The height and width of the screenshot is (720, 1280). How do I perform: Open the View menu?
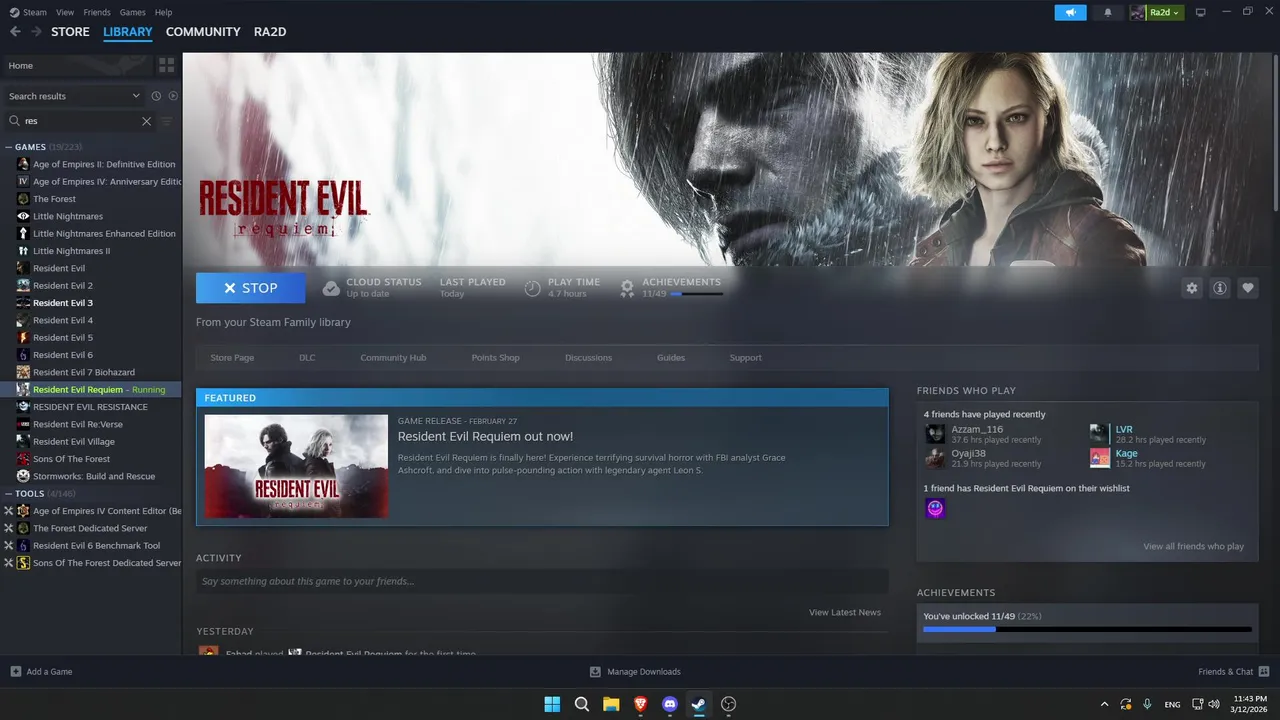point(65,12)
